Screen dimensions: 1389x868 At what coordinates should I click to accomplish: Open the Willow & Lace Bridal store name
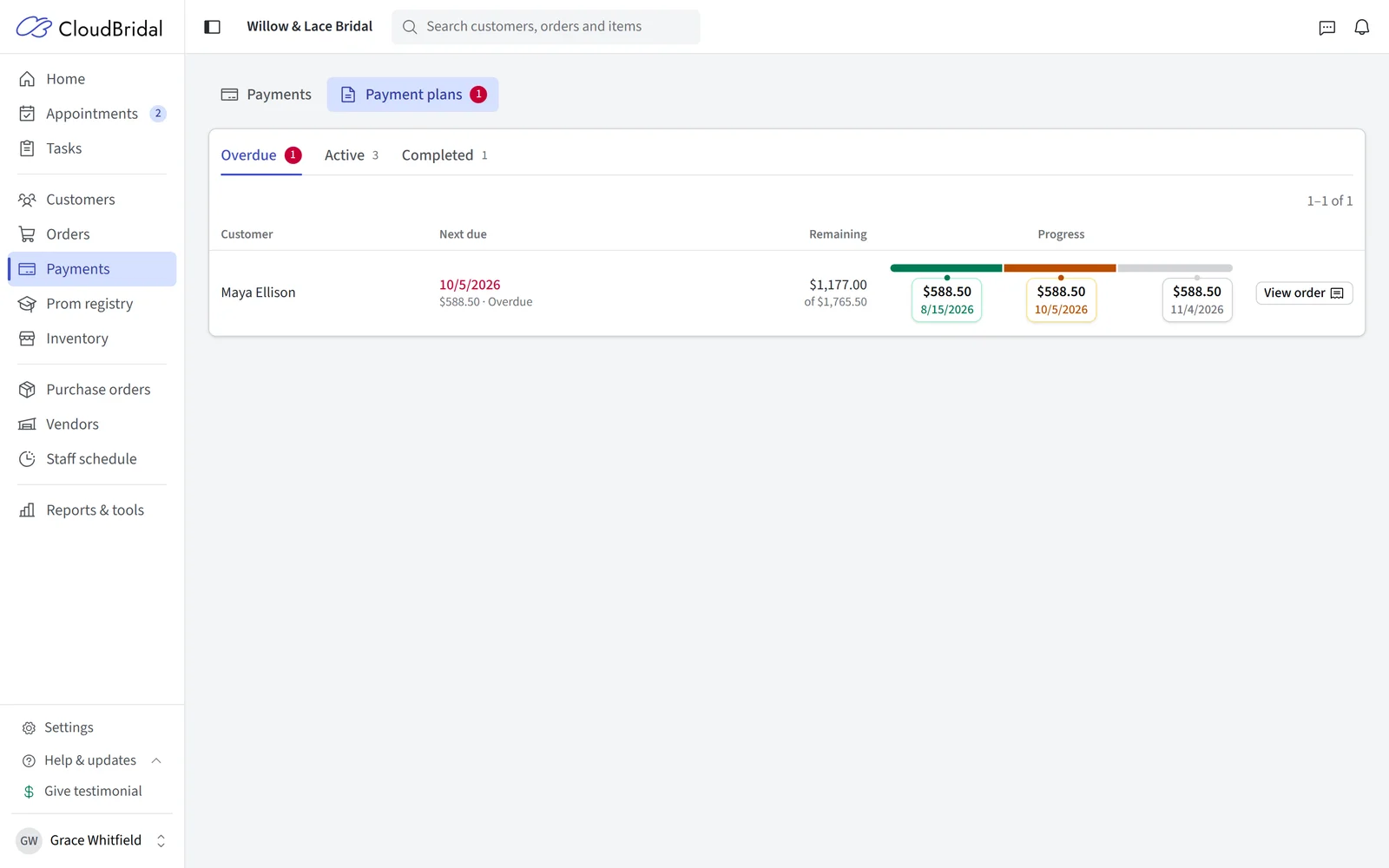click(x=310, y=26)
